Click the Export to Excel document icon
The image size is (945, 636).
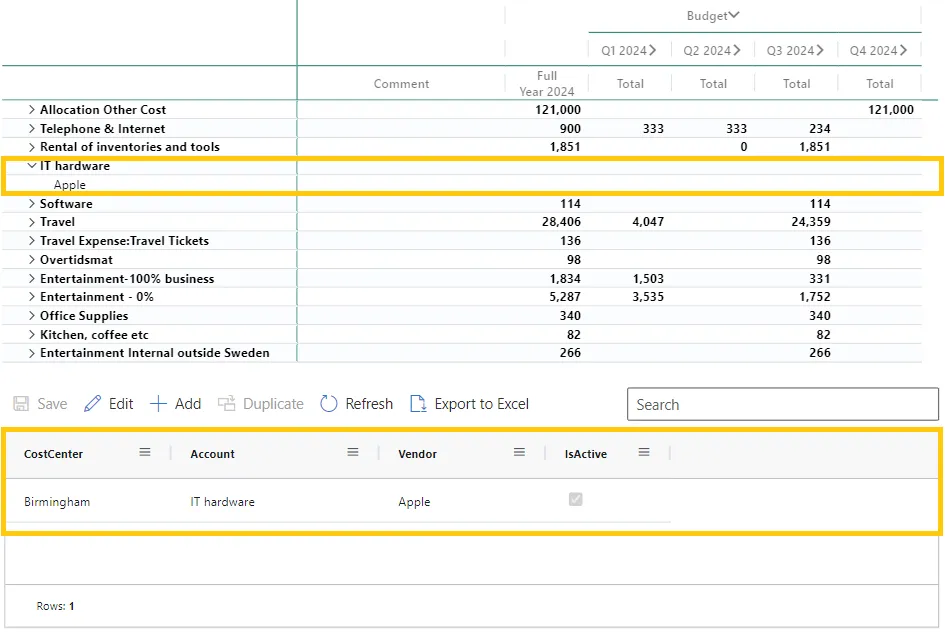click(x=418, y=404)
